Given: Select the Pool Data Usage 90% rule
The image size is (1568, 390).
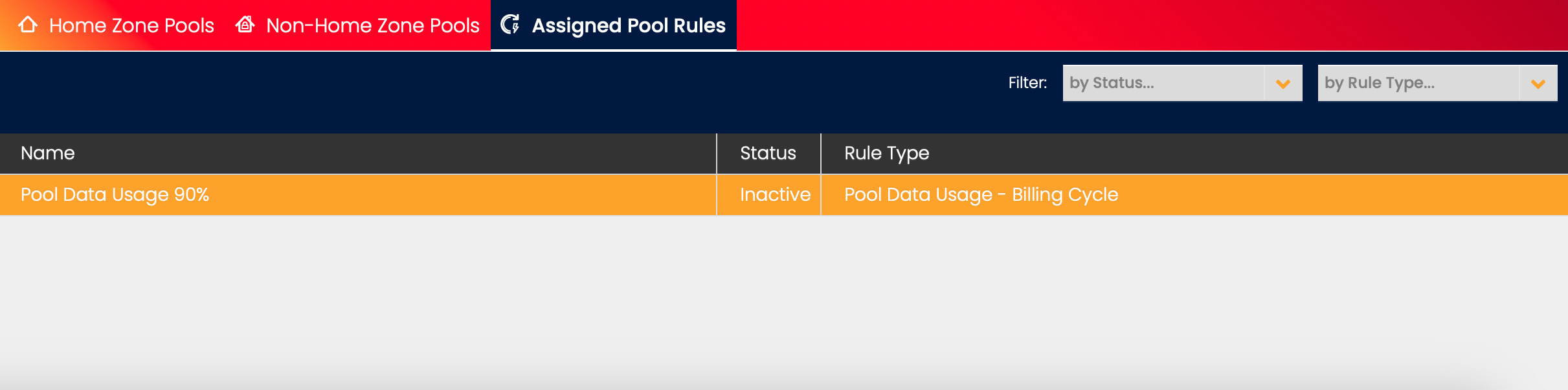Looking at the screenshot, I should tap(115, 194).
